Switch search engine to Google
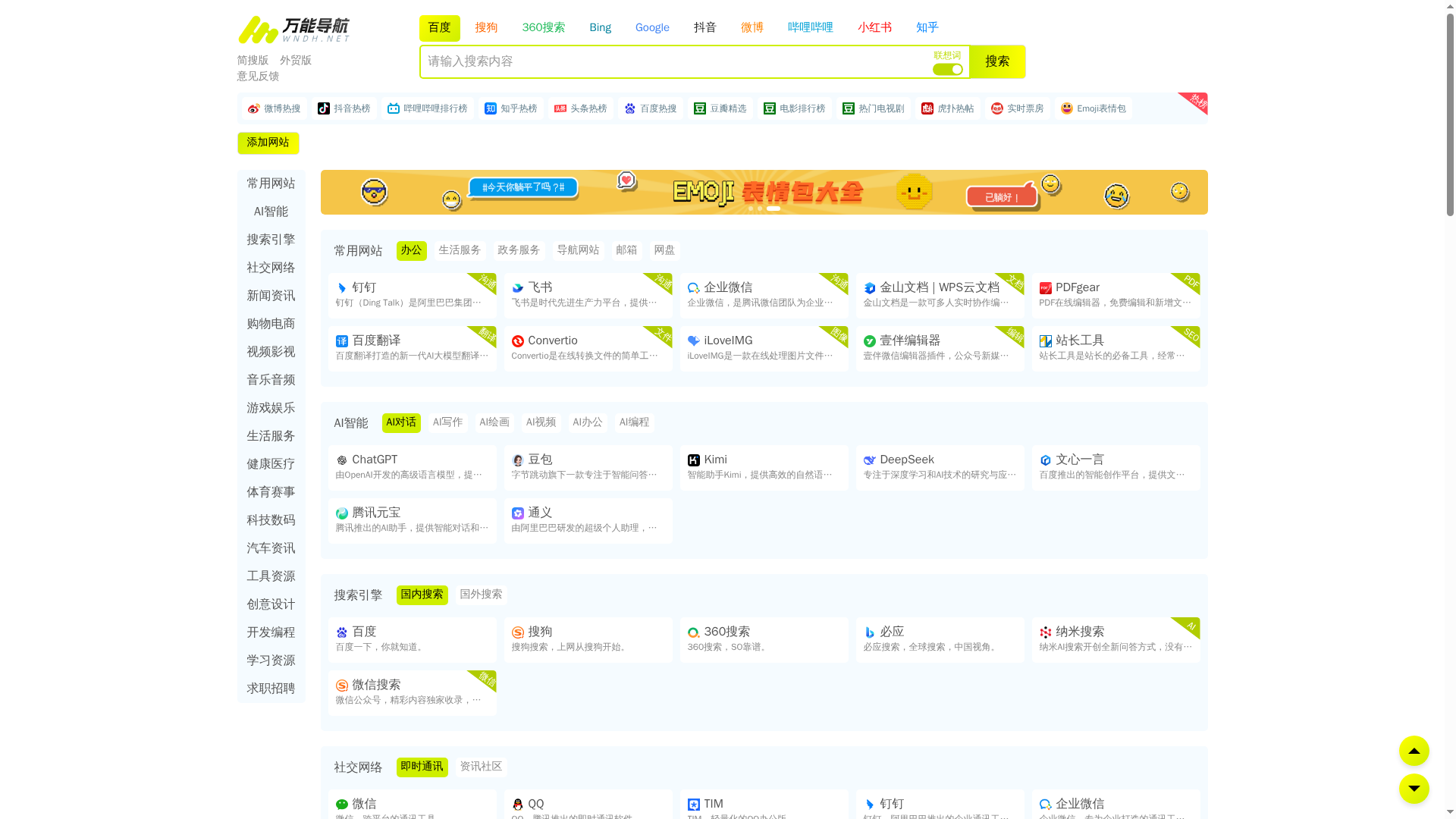Screen dimensions: 1456x819 (651, 27)
